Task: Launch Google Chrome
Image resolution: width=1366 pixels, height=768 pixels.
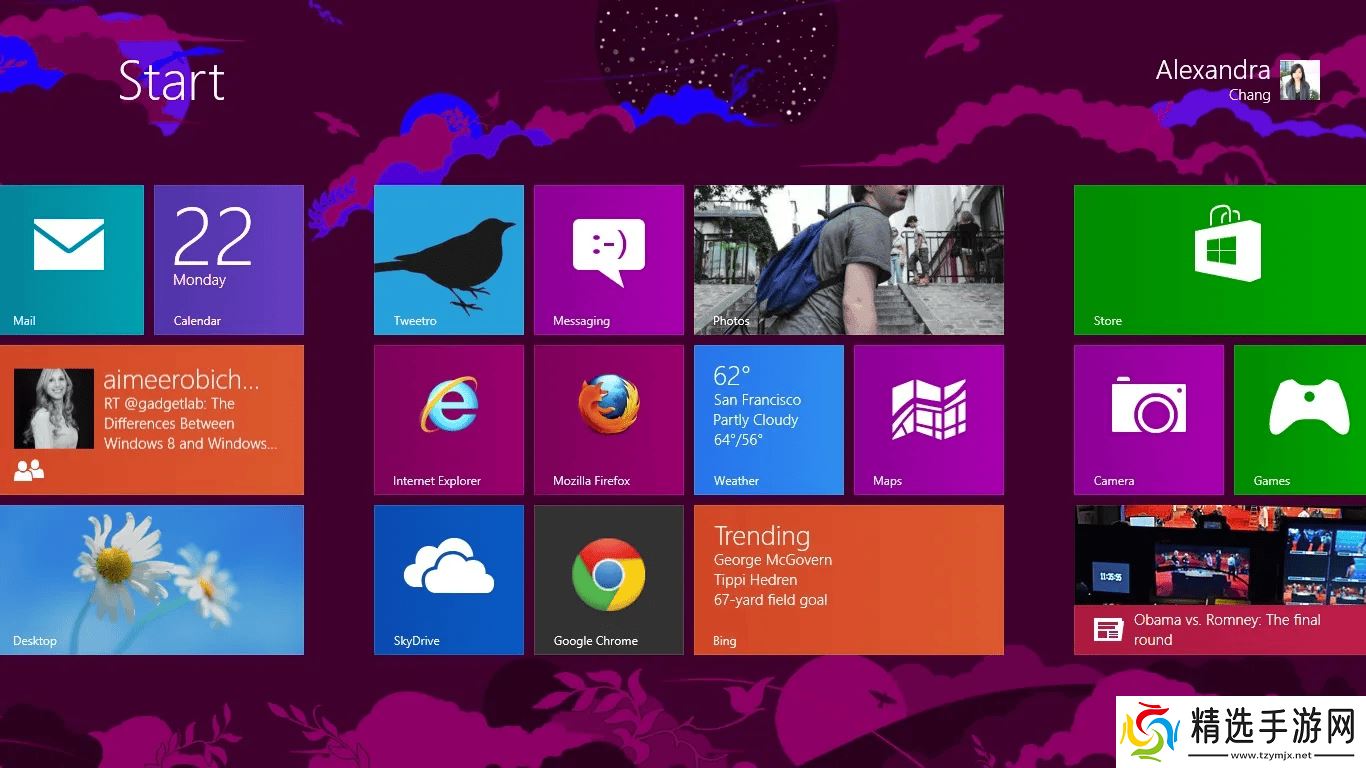Action: 608,579
